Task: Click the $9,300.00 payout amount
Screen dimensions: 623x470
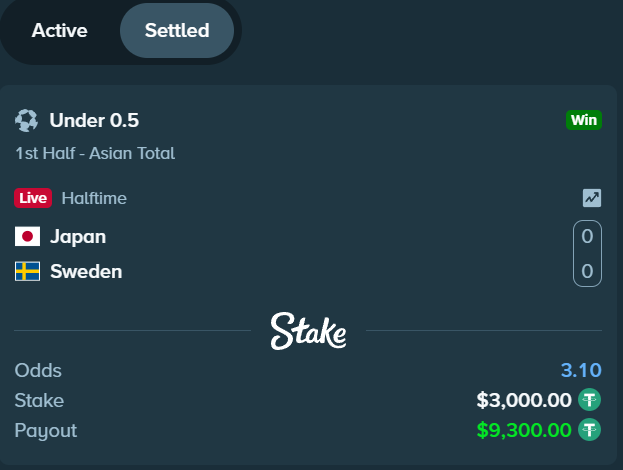Action: [524, 430]
